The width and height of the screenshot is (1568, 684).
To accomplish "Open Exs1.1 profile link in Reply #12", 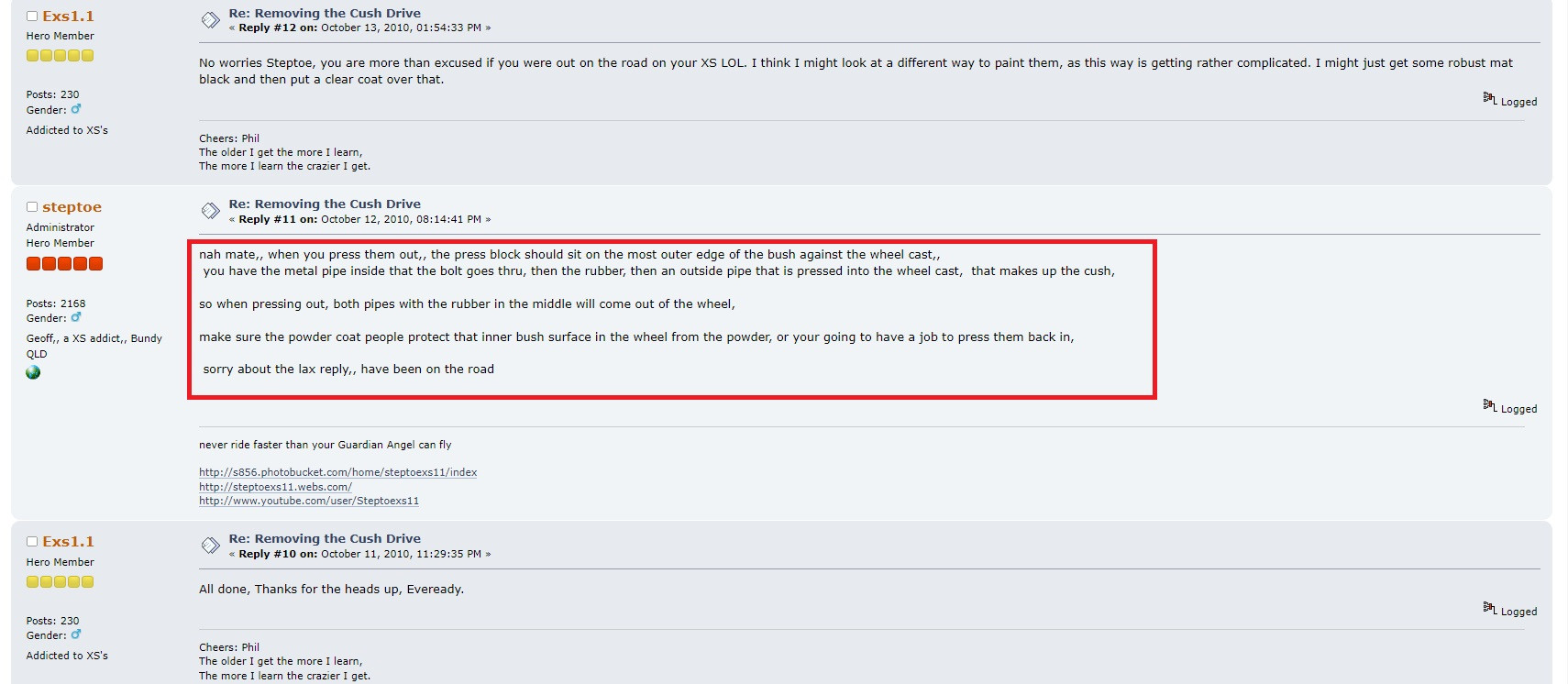I will pos(68,17).
